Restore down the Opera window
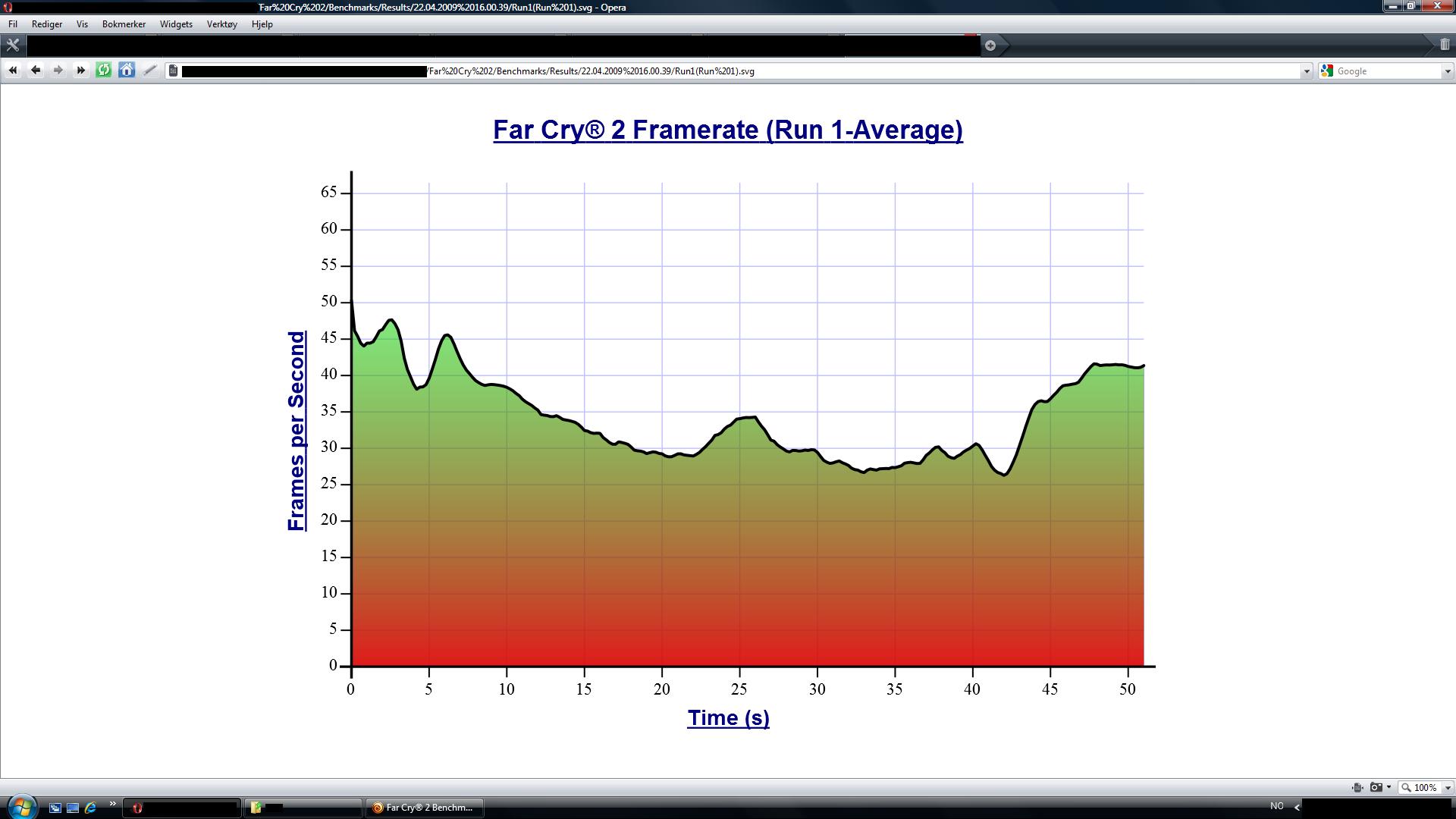Screen dimensions: 1456x819 click(x=1410, y=6)
